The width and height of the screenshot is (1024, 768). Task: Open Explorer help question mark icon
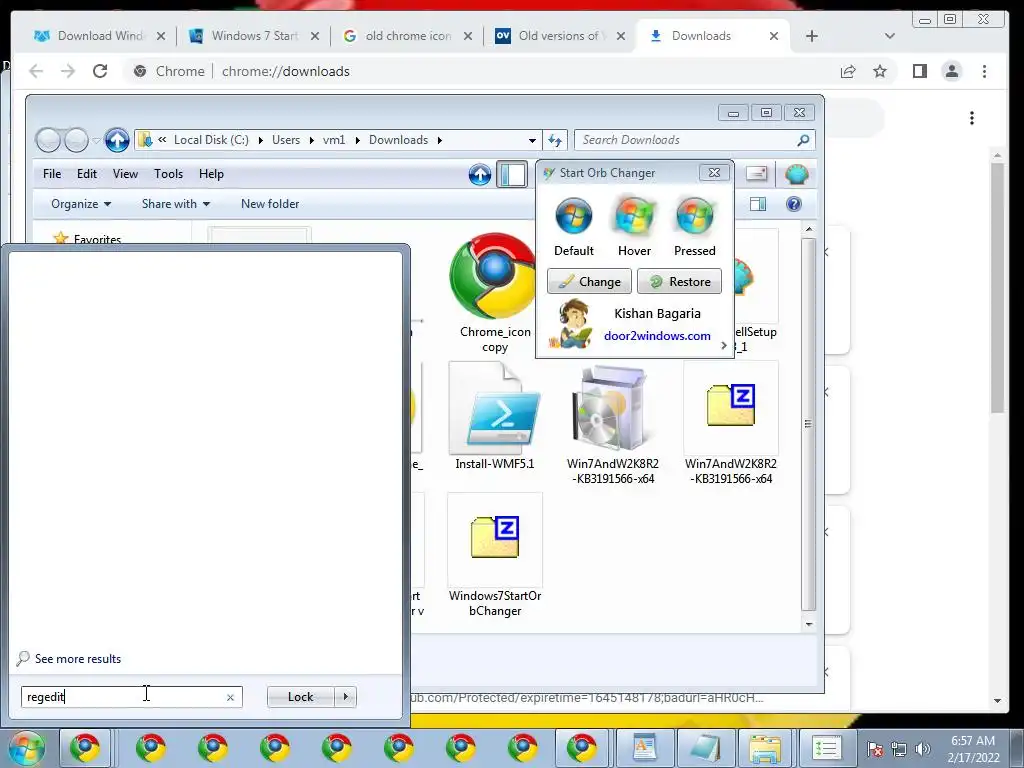(x=793, y=204)
